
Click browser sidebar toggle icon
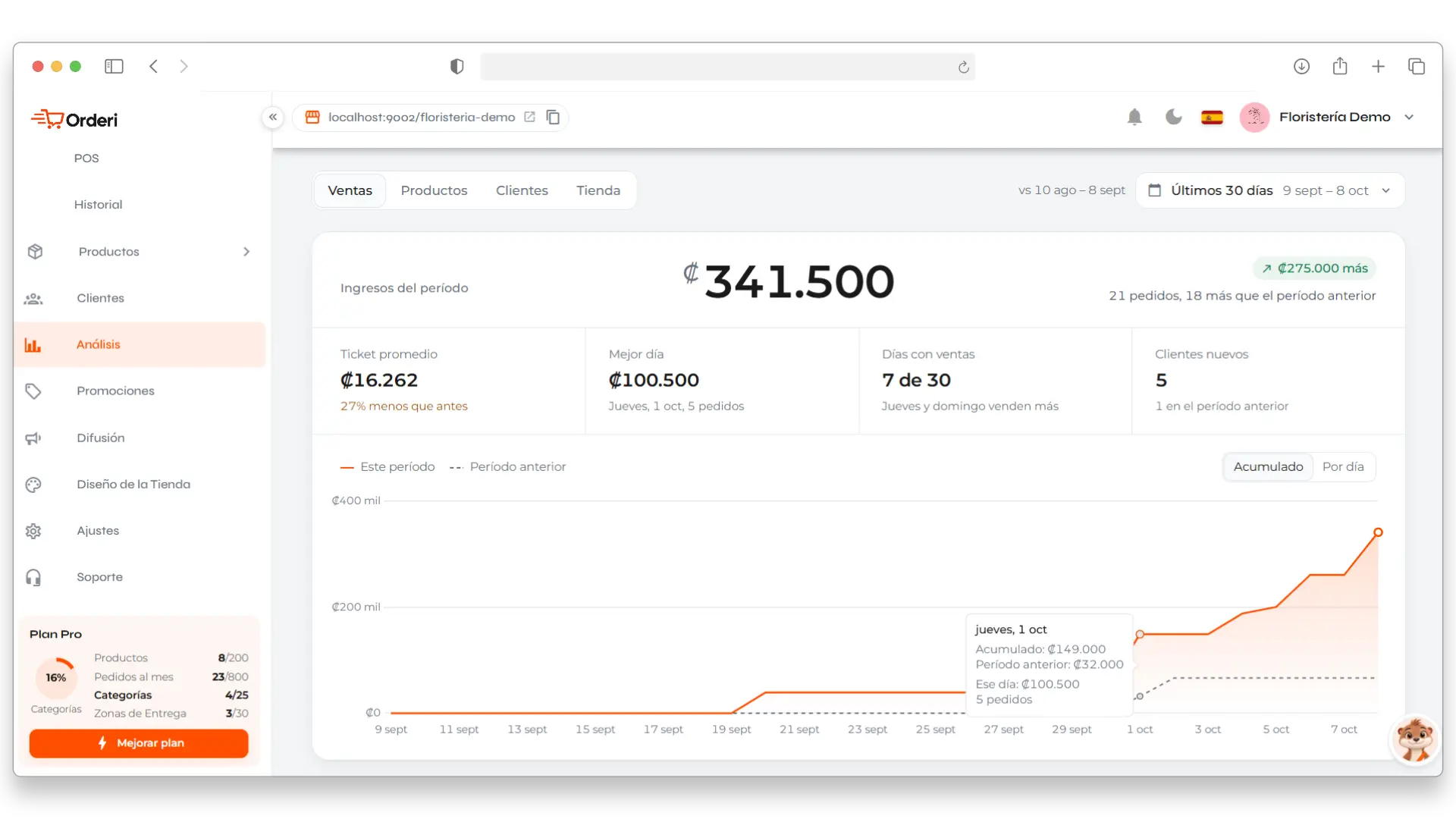pyautogui.click(x=114, y=66)
